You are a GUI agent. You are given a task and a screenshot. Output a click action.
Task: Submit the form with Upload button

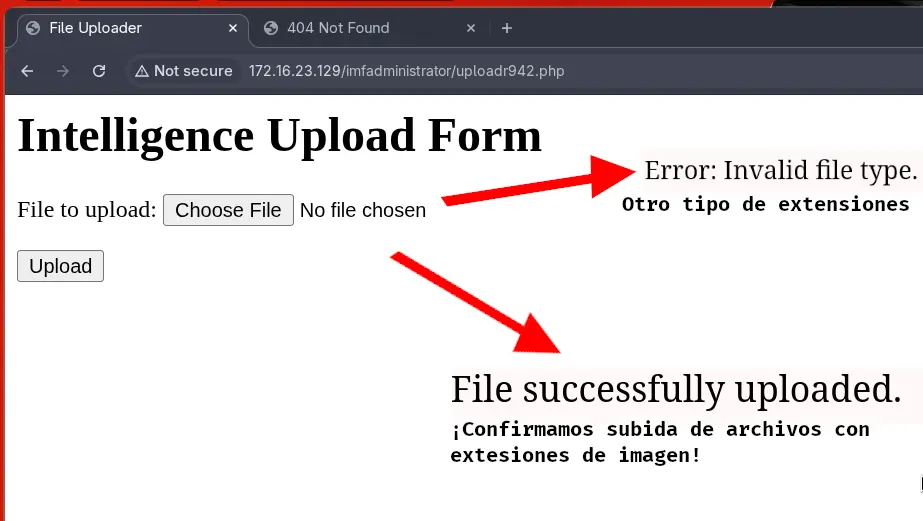(x=60, y=266)
